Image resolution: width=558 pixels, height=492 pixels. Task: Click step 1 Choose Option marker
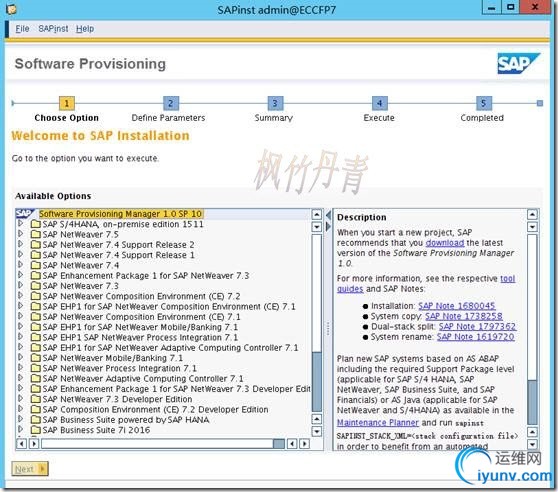coord(66,104)
